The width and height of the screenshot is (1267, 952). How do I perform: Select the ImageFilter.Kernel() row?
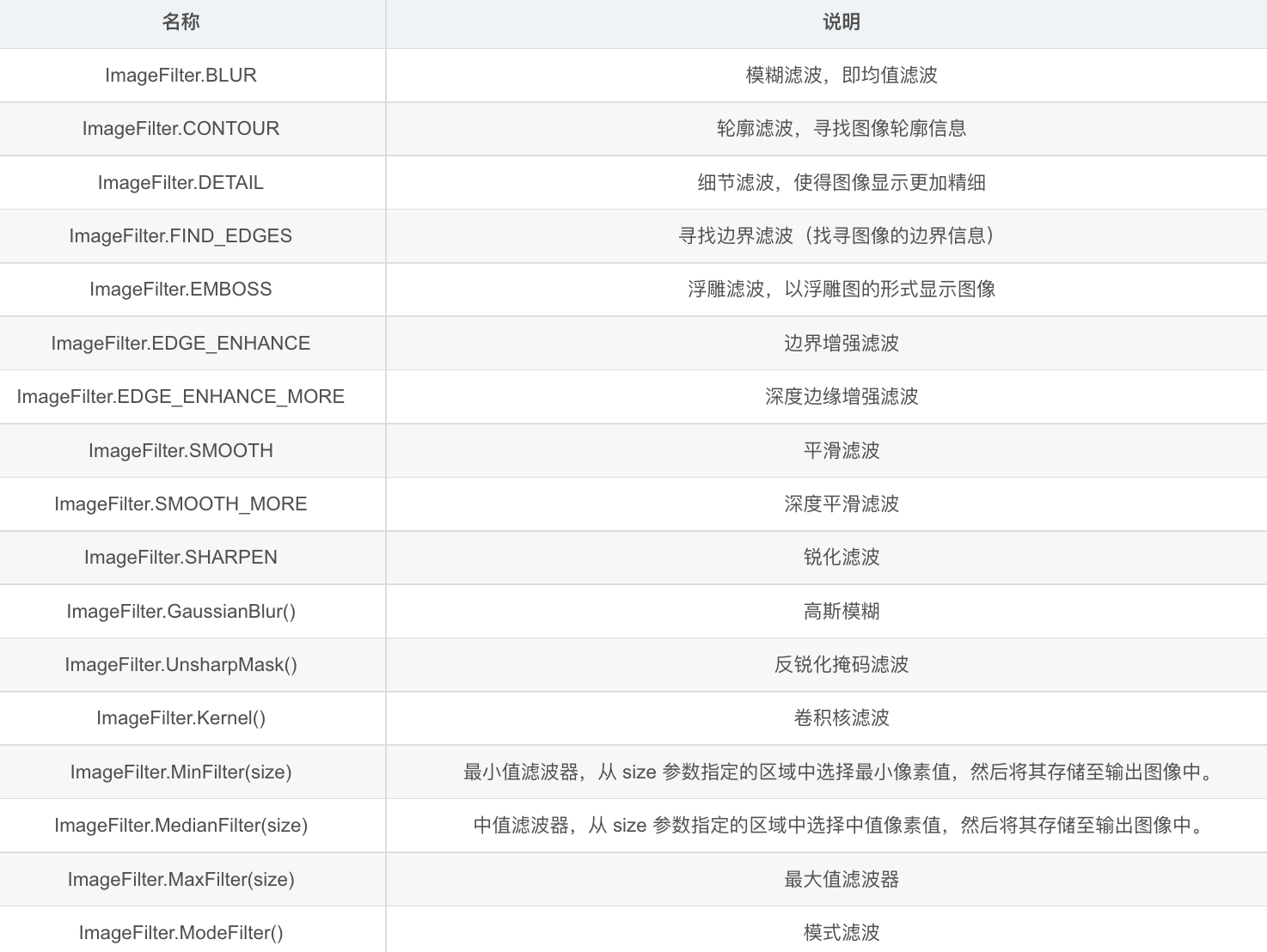point(181,717)
